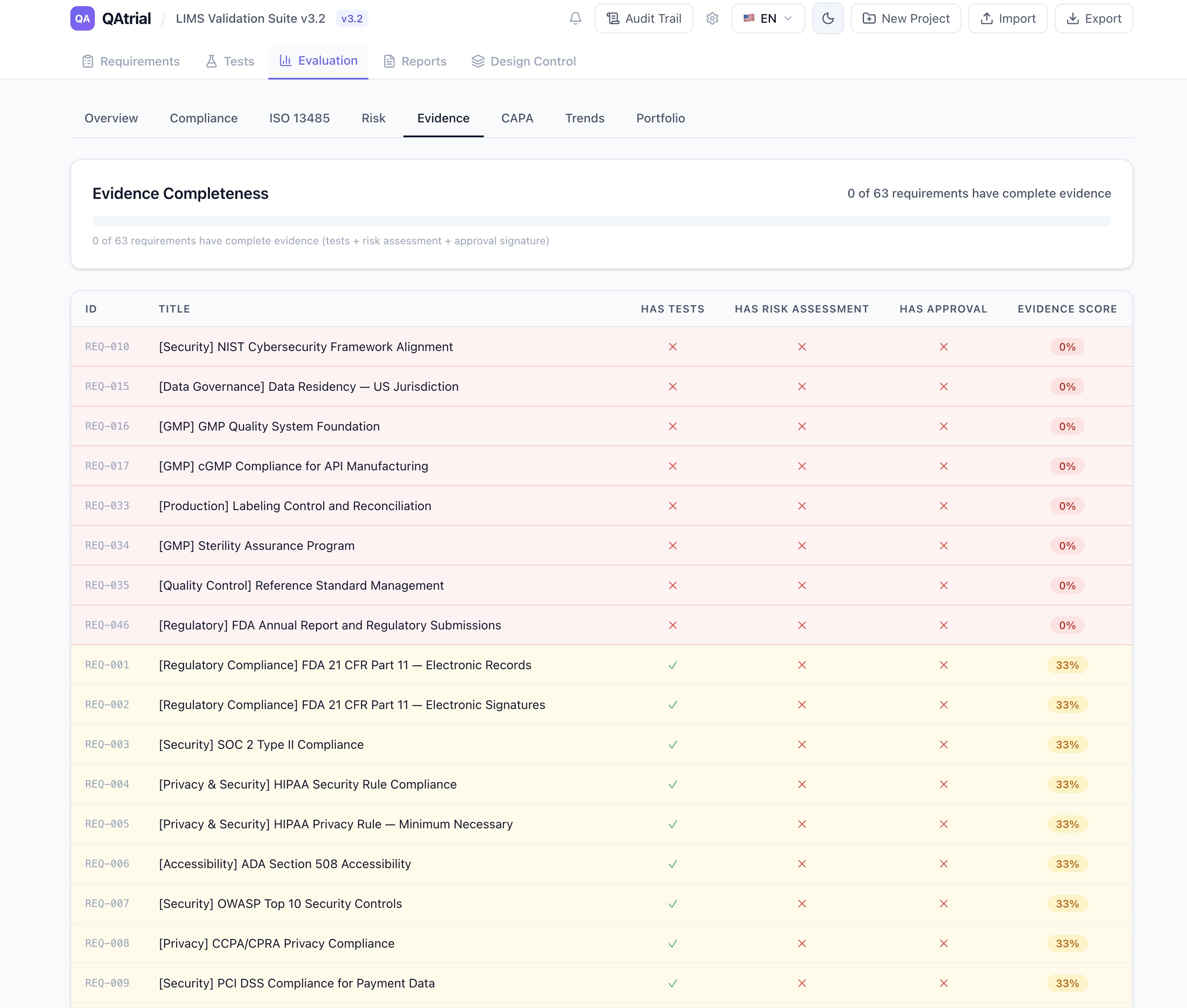The height and width of the screenshot is (1008, 1187).
Task: Open the EN language dropdown
Action: point(768,18)
